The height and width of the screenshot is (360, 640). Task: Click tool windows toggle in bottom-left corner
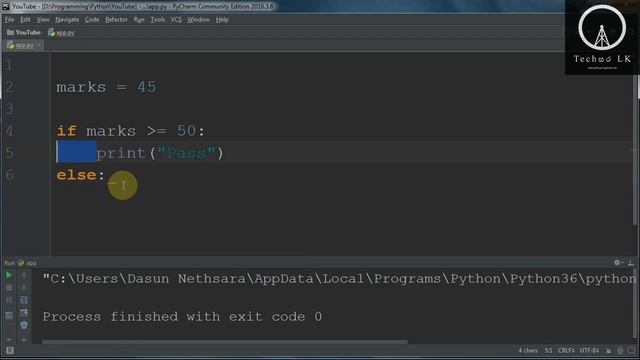(10, 350)
